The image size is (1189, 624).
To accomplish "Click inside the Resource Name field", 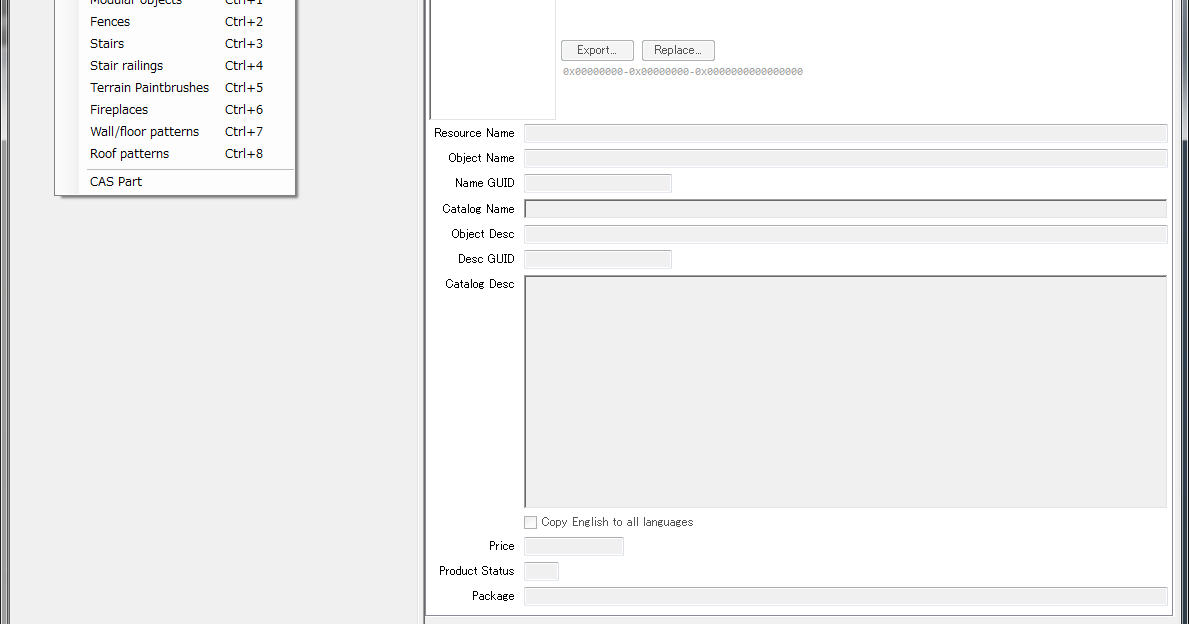I will (x=845, y=132).
